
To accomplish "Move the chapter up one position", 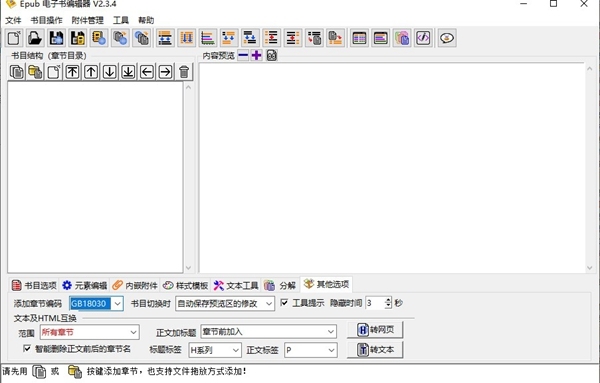I will (91, 72).
